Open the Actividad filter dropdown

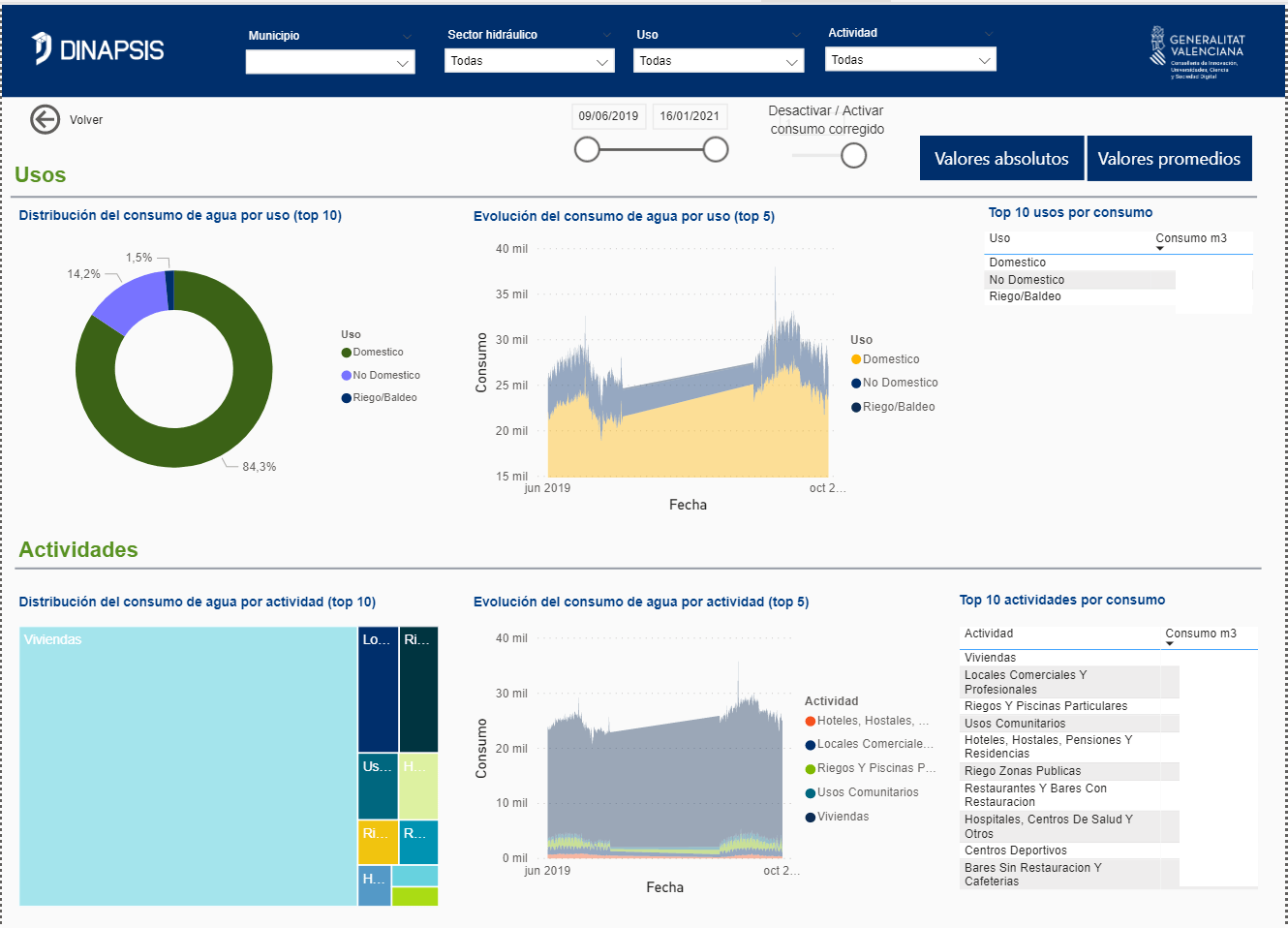(x=910, y=60)
